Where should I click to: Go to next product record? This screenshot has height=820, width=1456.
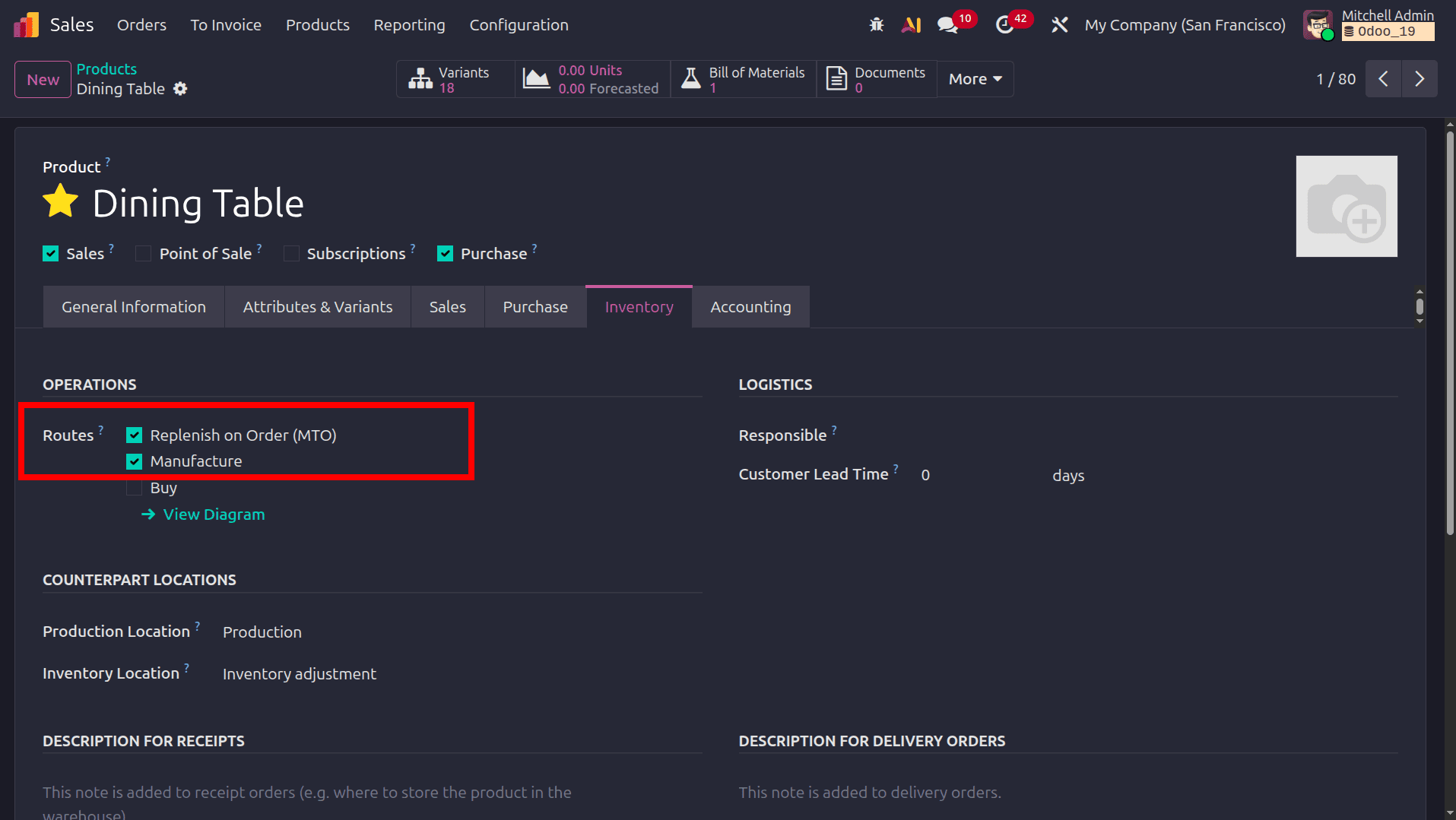click(x=1420, y=79)
